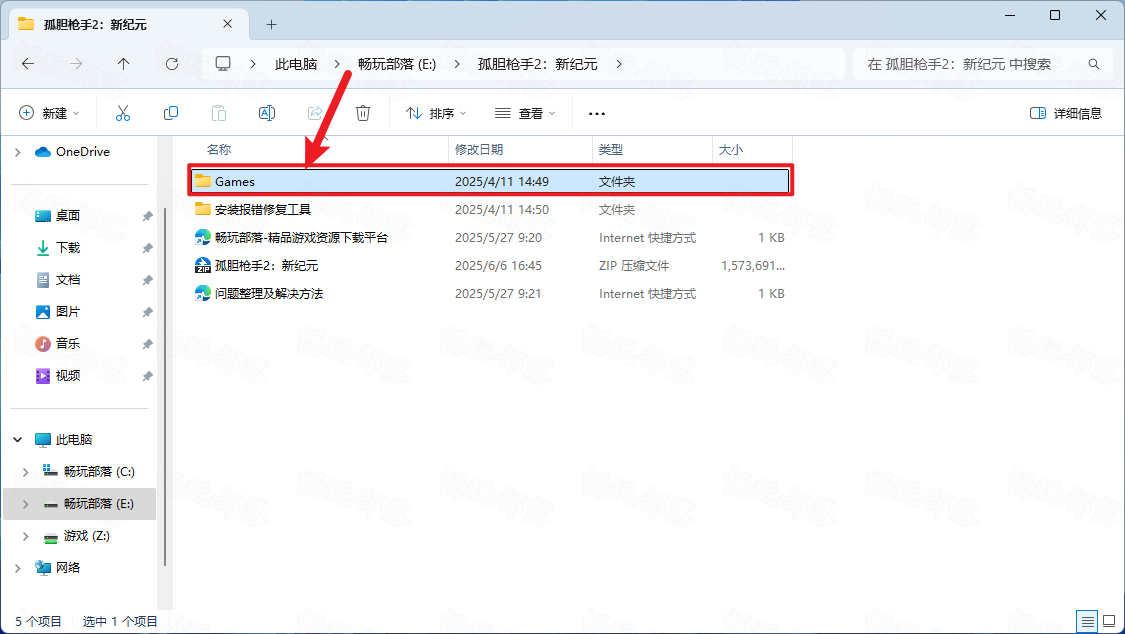Open 图片 in the sidebar

68,312
